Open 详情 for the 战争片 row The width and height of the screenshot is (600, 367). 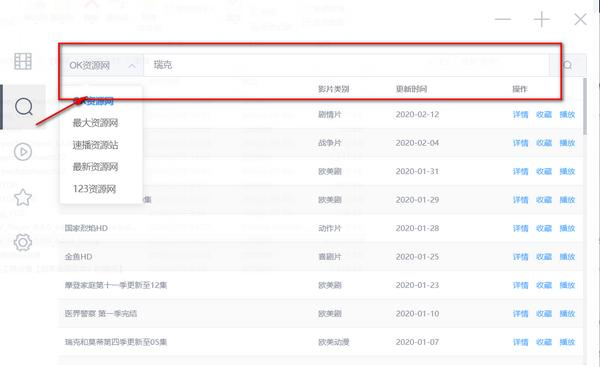point(520,143)
